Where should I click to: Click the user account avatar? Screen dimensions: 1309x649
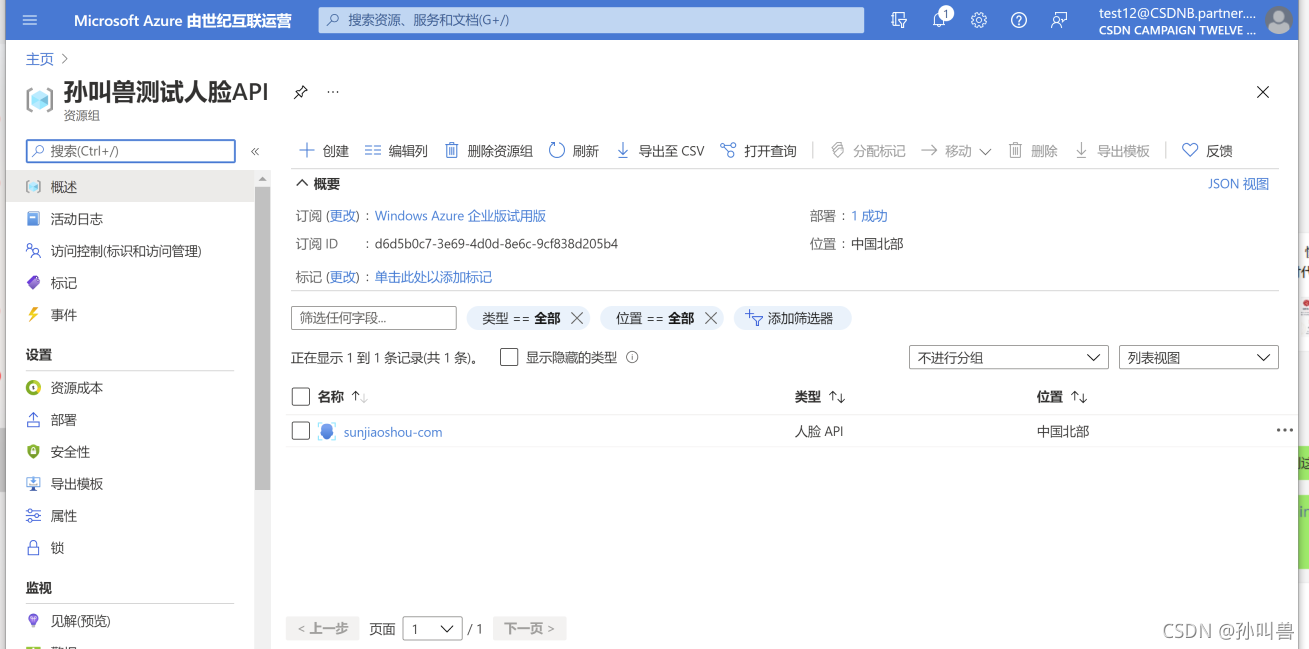[1278, 20]
